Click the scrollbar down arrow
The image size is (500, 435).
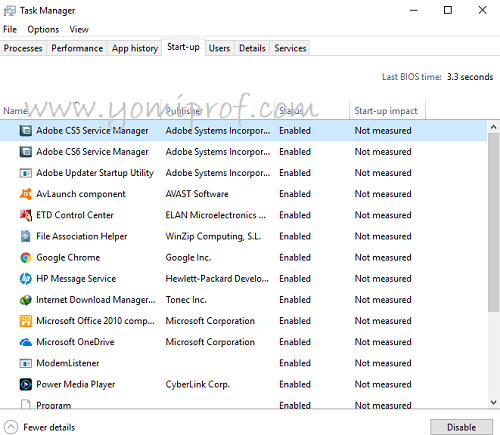494,402
